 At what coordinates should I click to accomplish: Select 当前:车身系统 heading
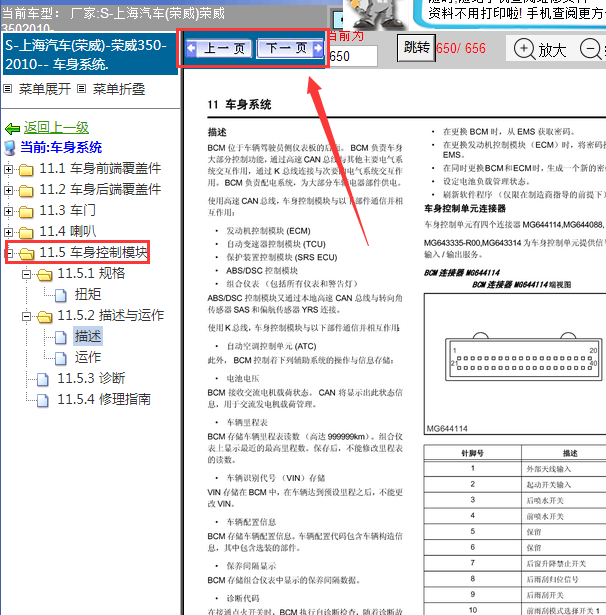tap(61, 147)
